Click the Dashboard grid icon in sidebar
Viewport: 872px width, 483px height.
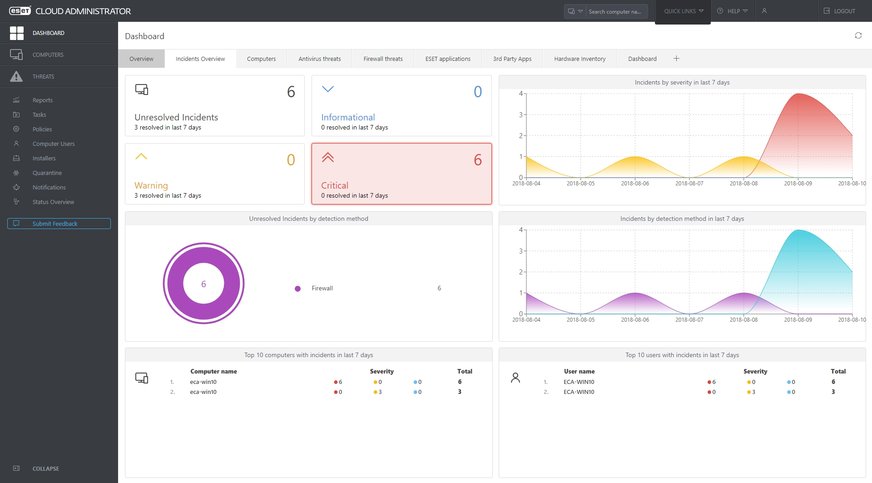tap(16, 33)
